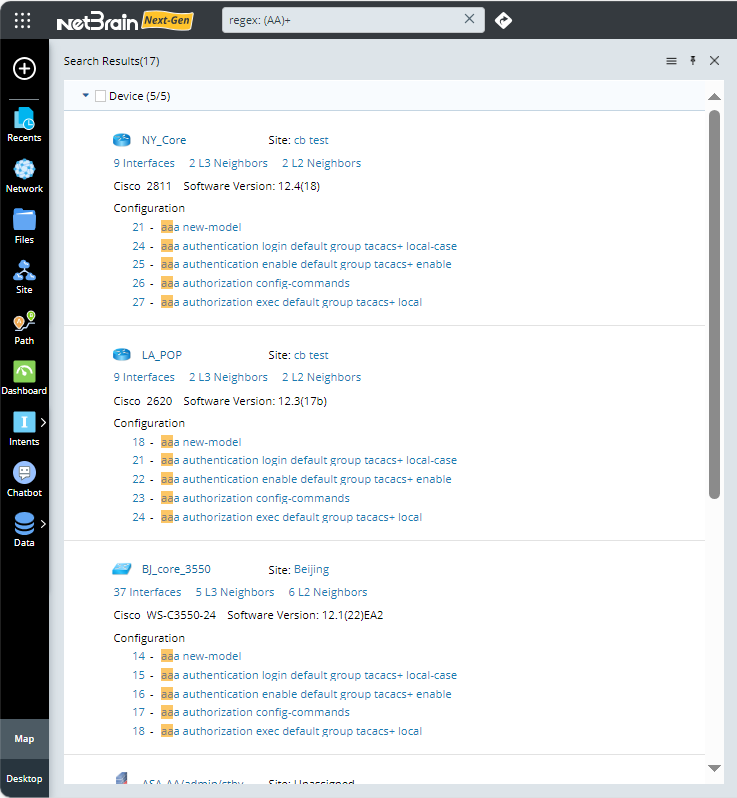Viewport: 737px width, 798px height.
Task: Open Network in sidebar
Action: (x=24, y=176)
